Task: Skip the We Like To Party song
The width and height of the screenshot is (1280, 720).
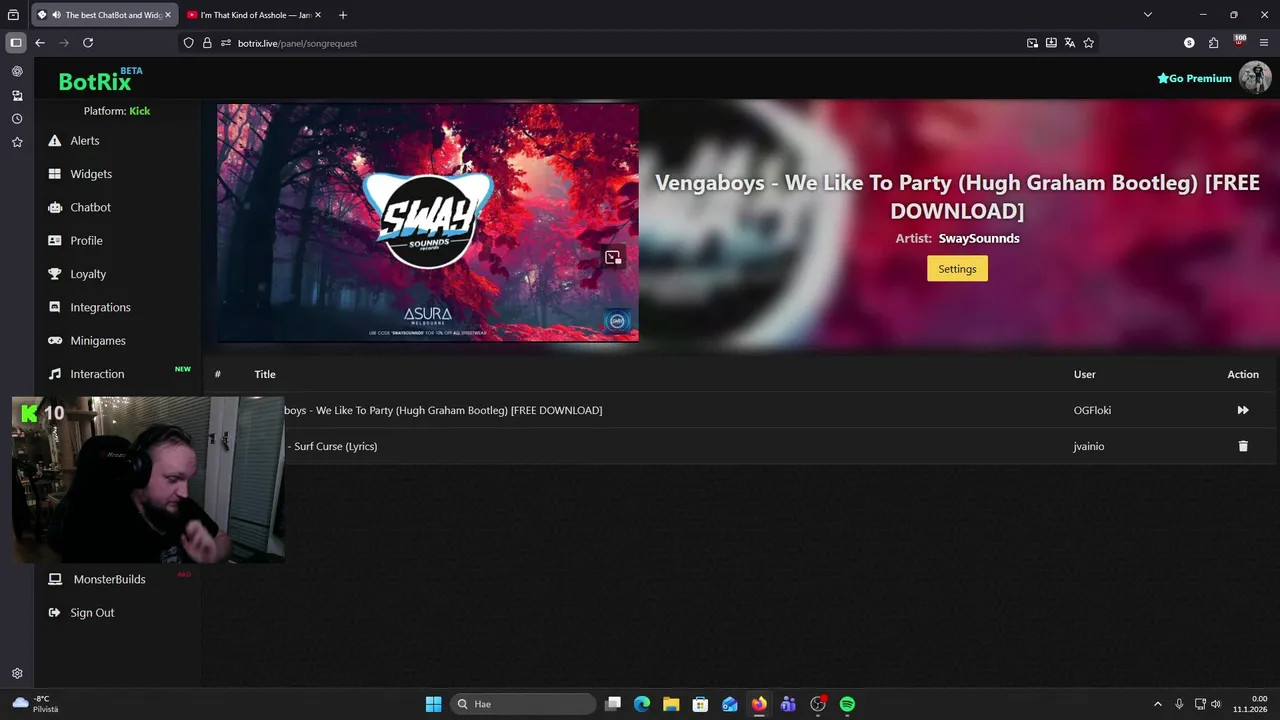Action: pyautogui.click(x=1243, y=410)
